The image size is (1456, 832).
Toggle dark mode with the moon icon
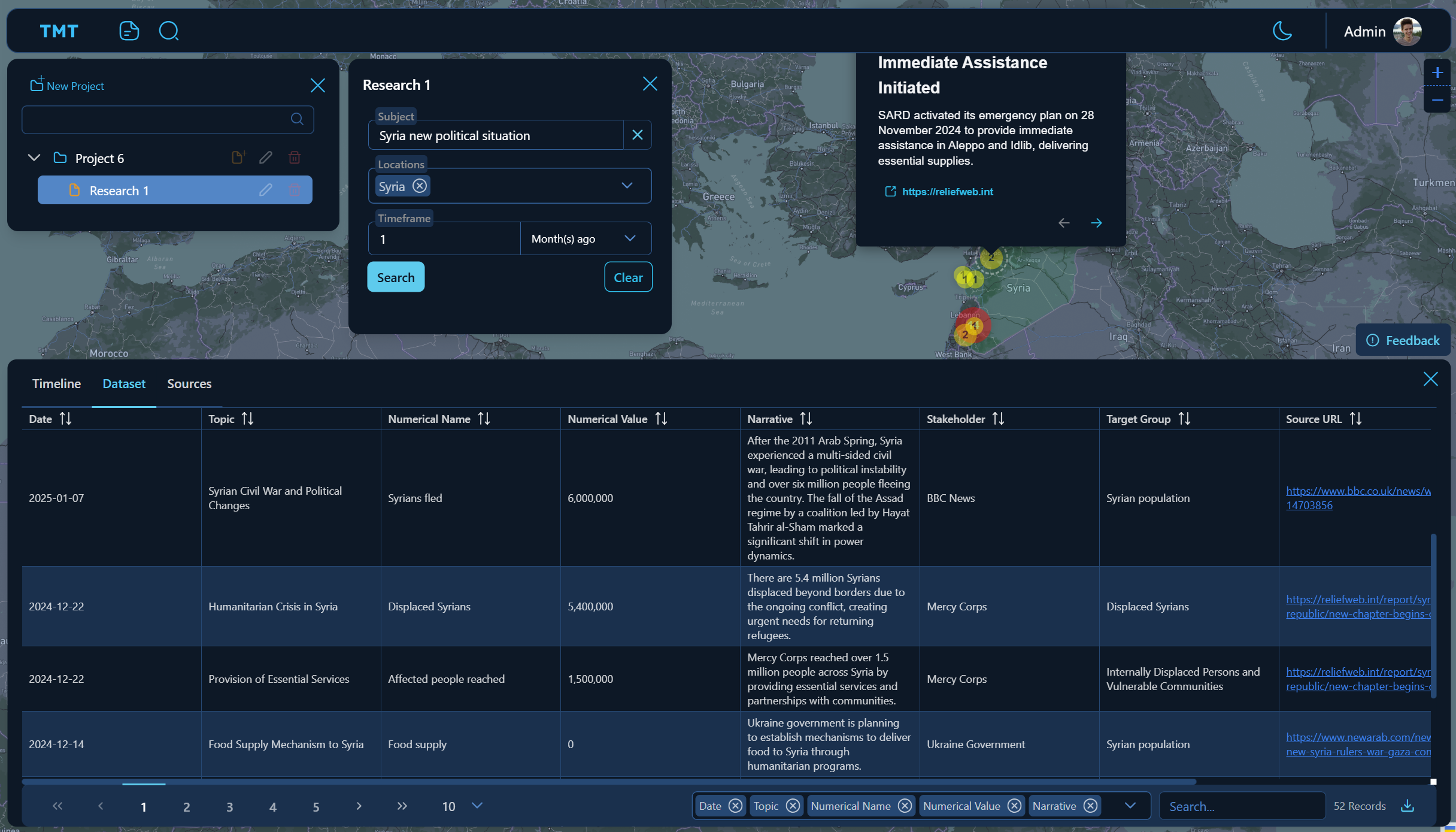(1281, 31)
